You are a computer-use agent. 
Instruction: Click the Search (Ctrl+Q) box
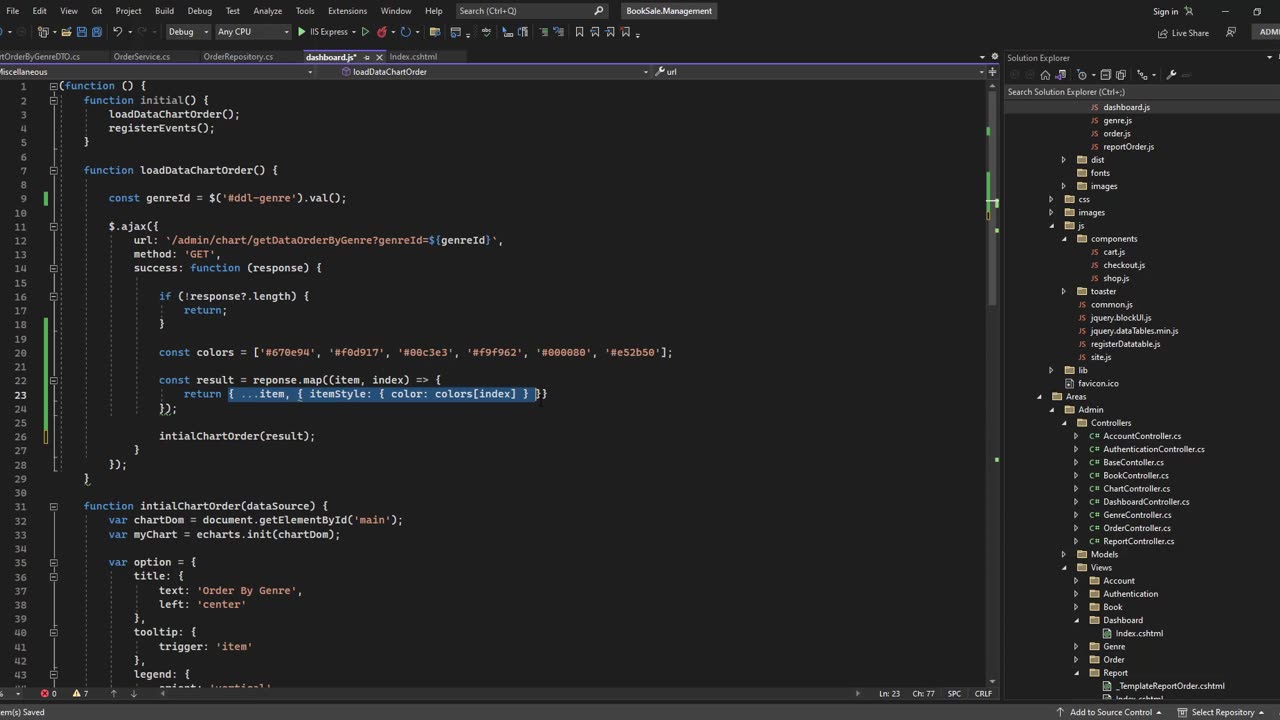click(x=531, y=11)
